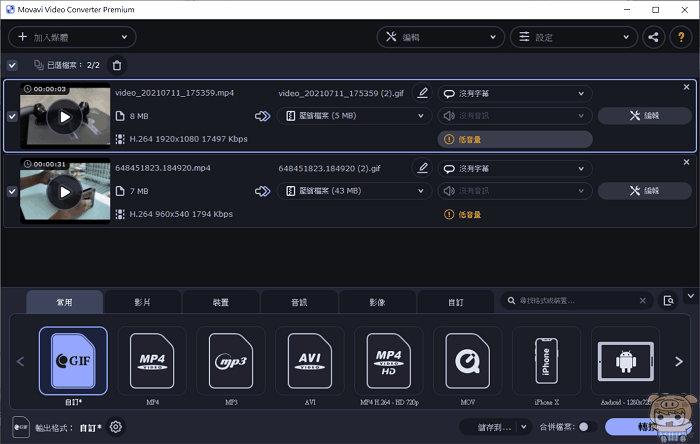Open the share menu icon
Image resolution: width=700 pixels, height=444 pixels.
pyautogui.click(x=654, y=37)
